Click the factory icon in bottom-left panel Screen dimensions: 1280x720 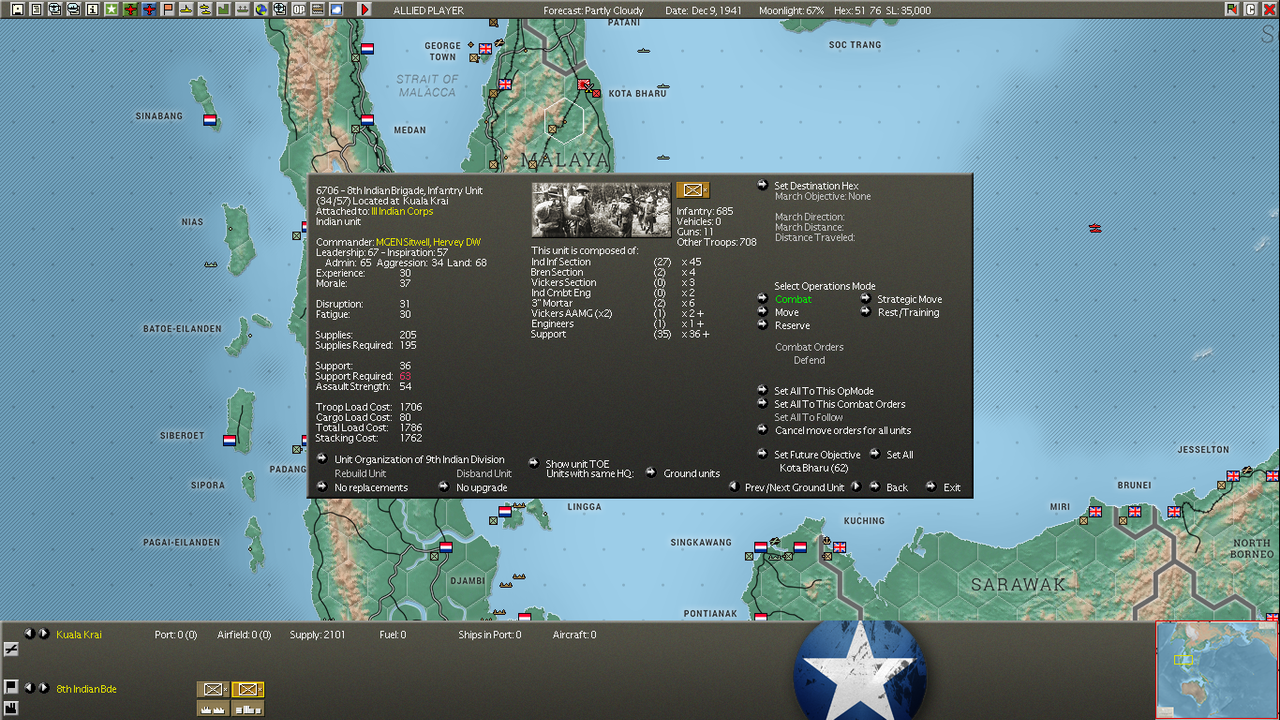[x=11, y=708]
